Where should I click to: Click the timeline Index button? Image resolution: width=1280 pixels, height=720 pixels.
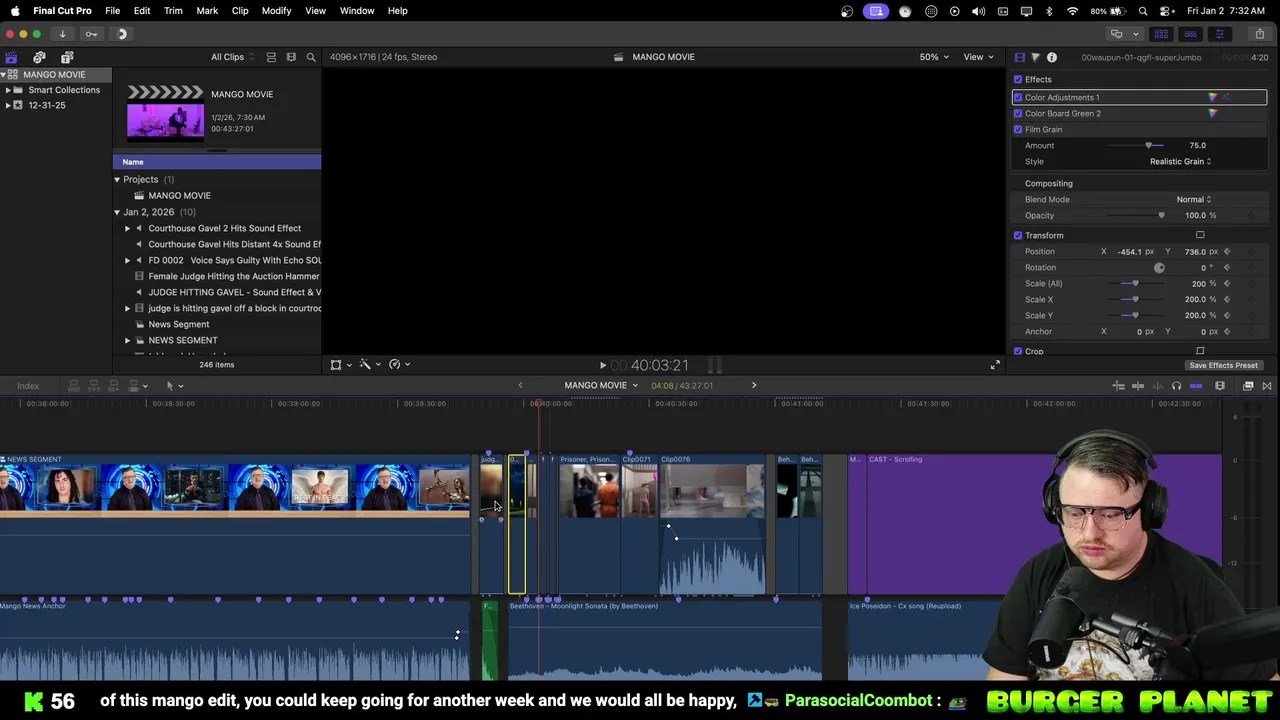click(x=28, y=386)
